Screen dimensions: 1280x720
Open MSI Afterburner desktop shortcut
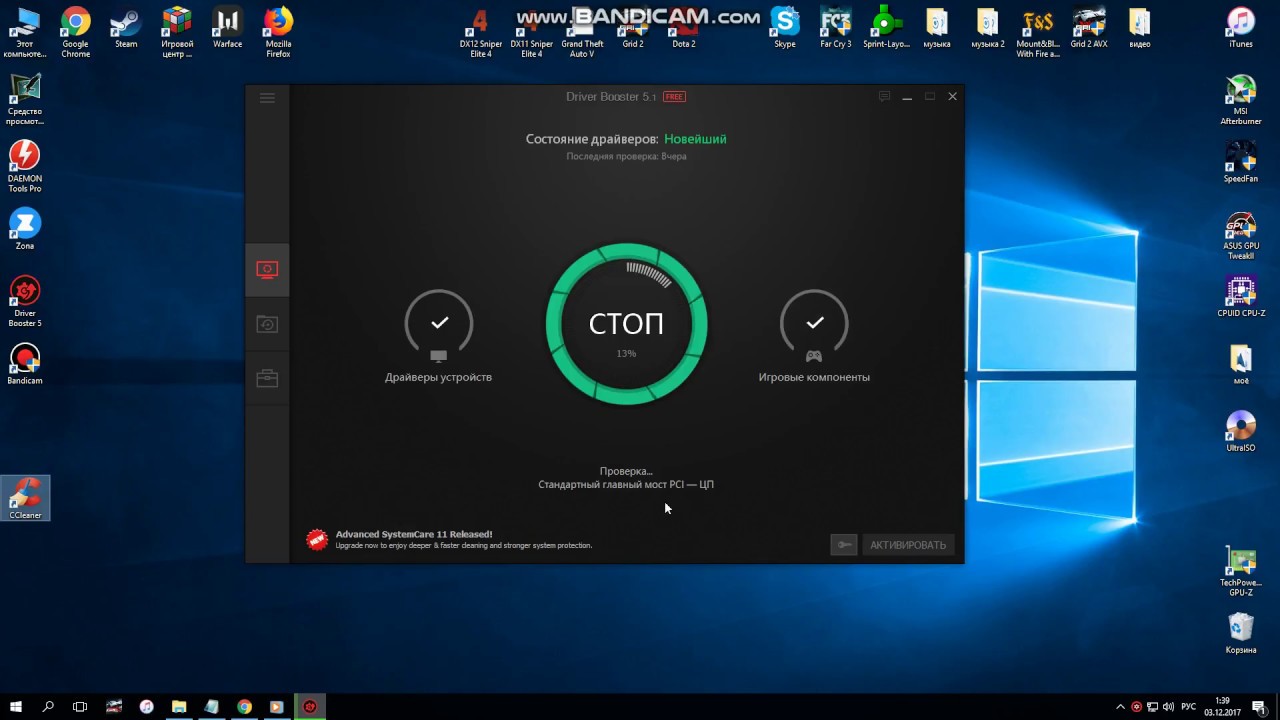click(1241, 99)
